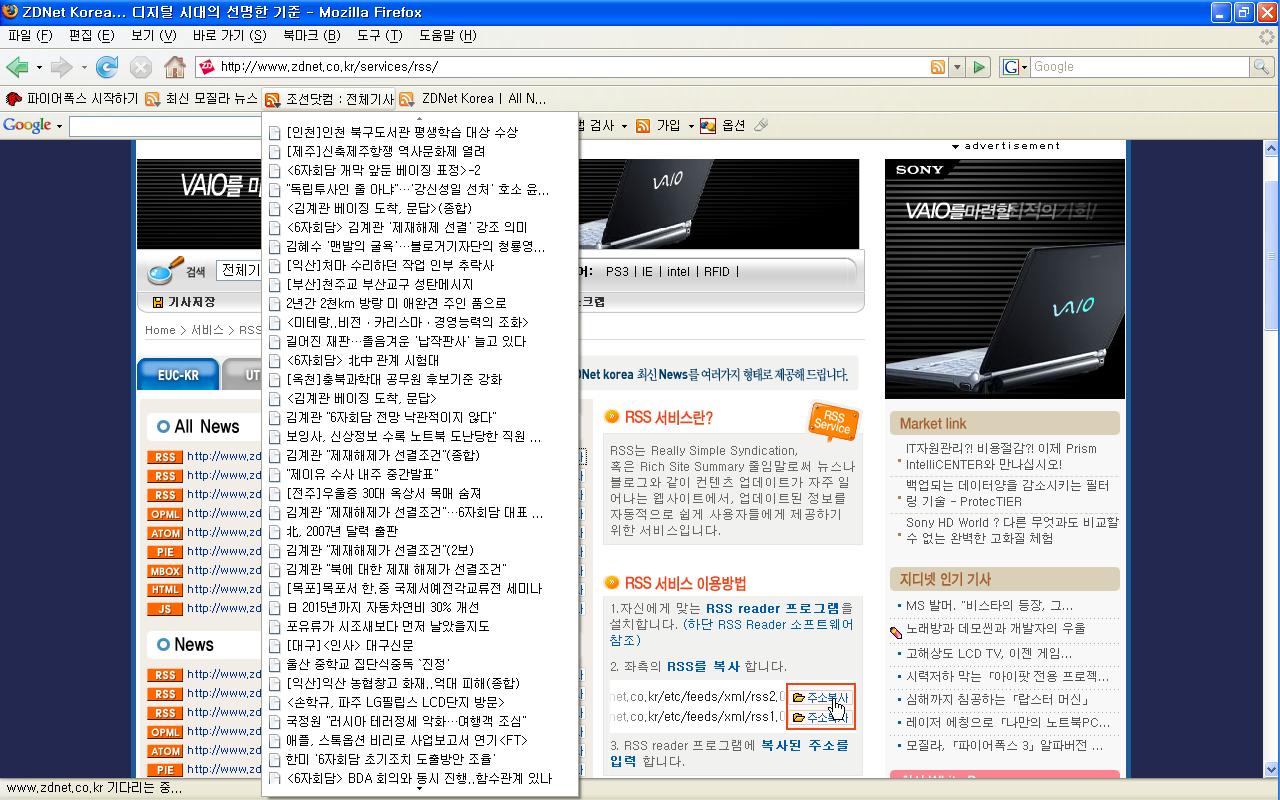Open the 보기 menu
This screenshot has height=800, width=1280.
click(153, 35)
